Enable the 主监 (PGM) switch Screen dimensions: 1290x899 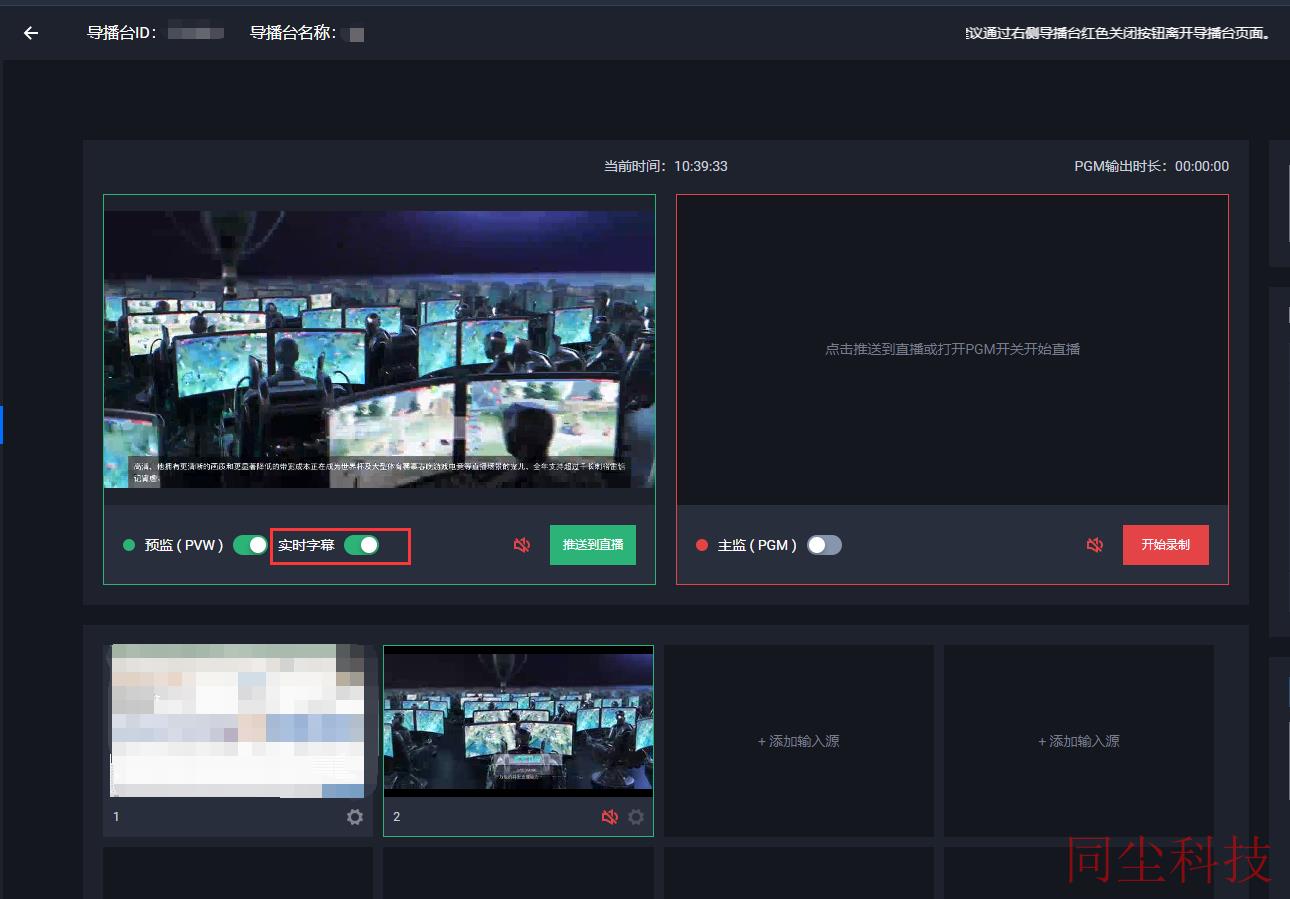824,545
